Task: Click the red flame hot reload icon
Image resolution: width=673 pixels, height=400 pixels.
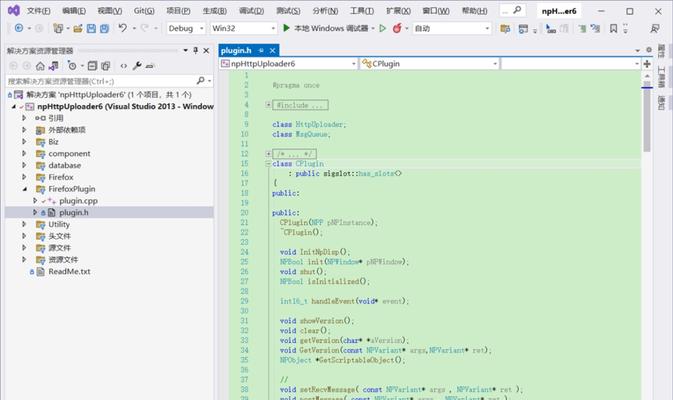Action: click(x=397, y=28)
